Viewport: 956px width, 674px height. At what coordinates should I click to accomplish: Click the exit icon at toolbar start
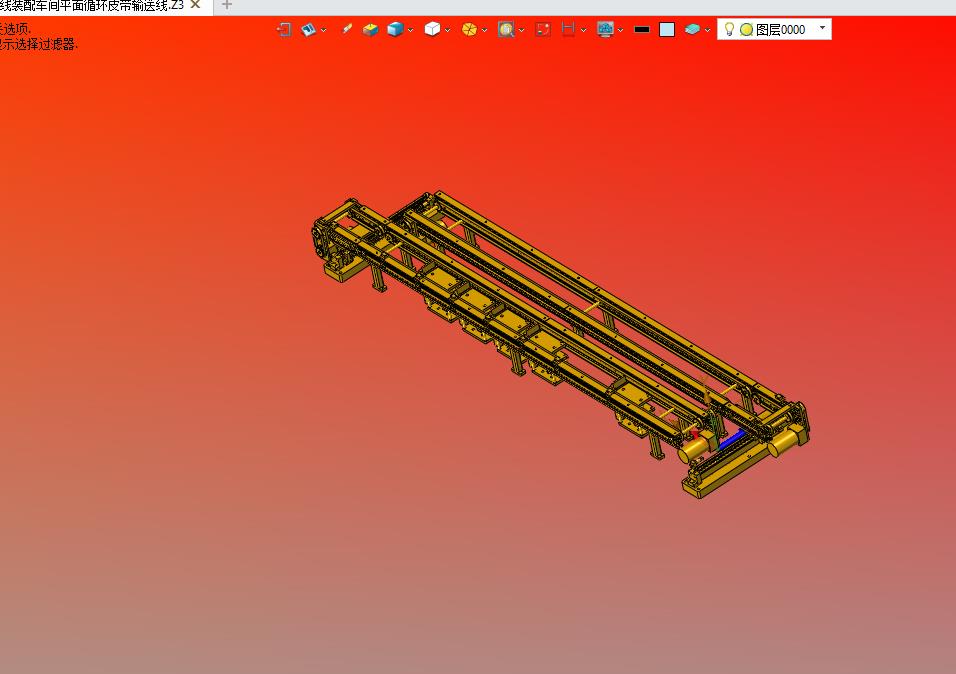pos(284,29)
